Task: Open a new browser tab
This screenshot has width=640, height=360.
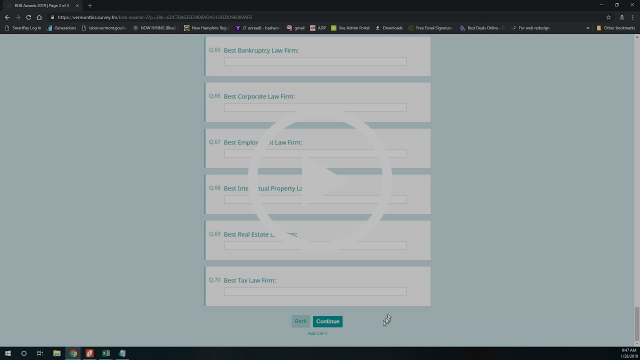Action: [x=90, y=6]
